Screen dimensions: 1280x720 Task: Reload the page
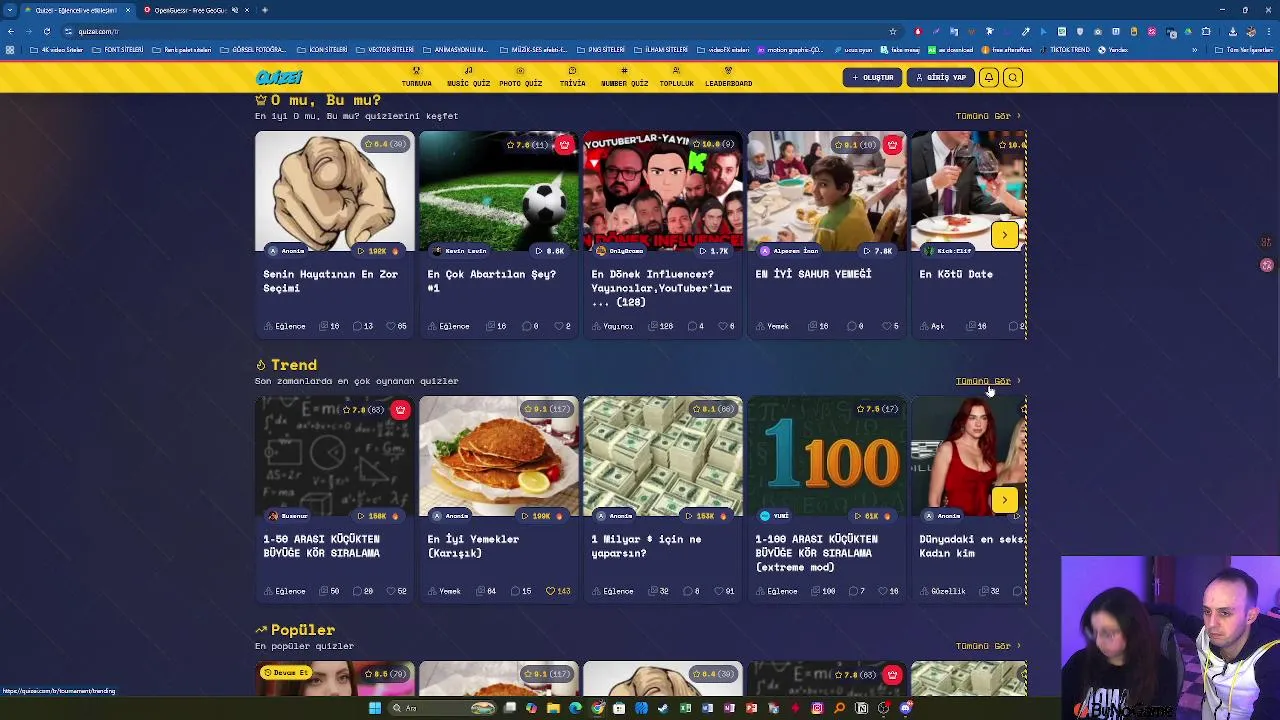point(46,31)
